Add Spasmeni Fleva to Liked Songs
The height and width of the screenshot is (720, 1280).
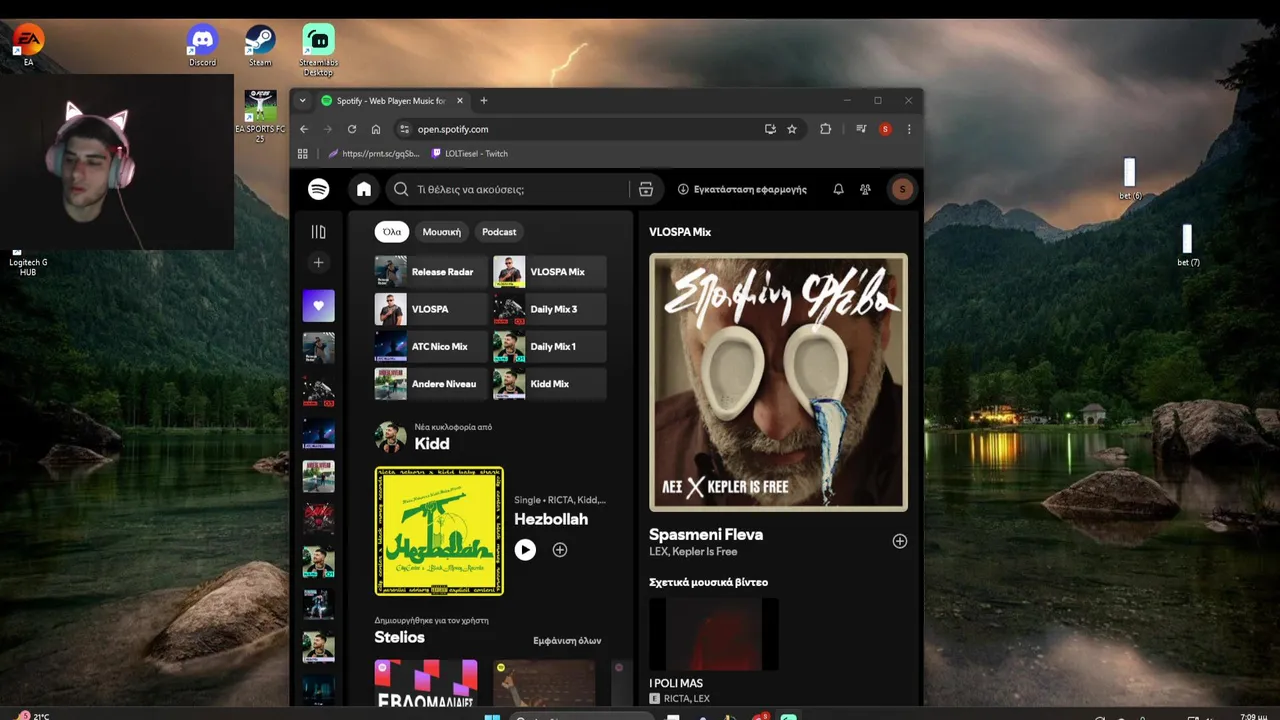pyautogui.click(x=900, y=541)
